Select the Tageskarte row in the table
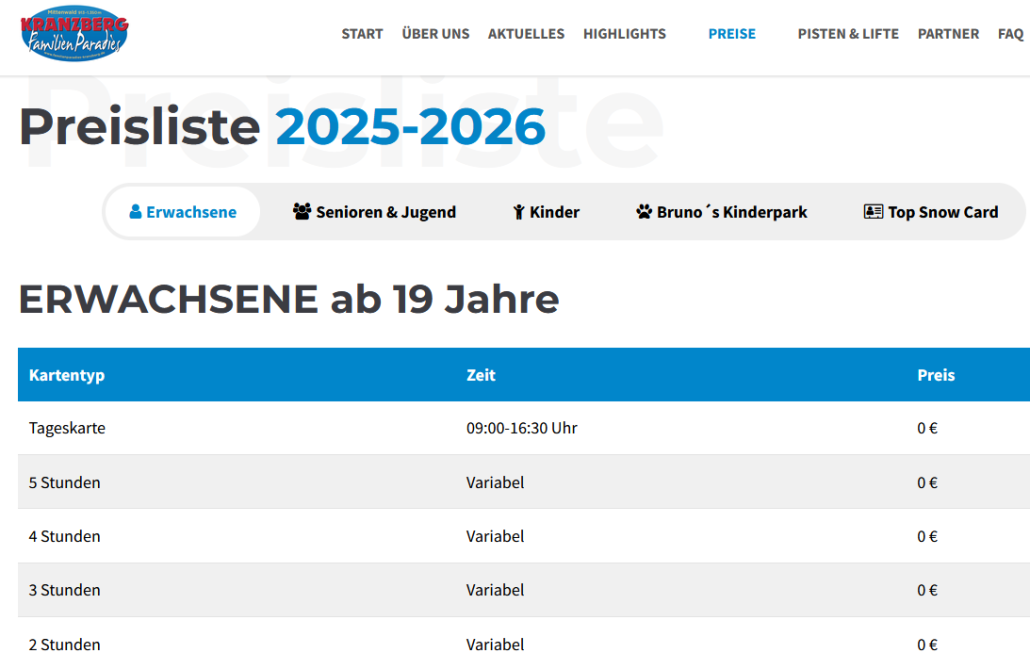Image resolution: width=1030 pixels, height=653 pixels. 67,428
